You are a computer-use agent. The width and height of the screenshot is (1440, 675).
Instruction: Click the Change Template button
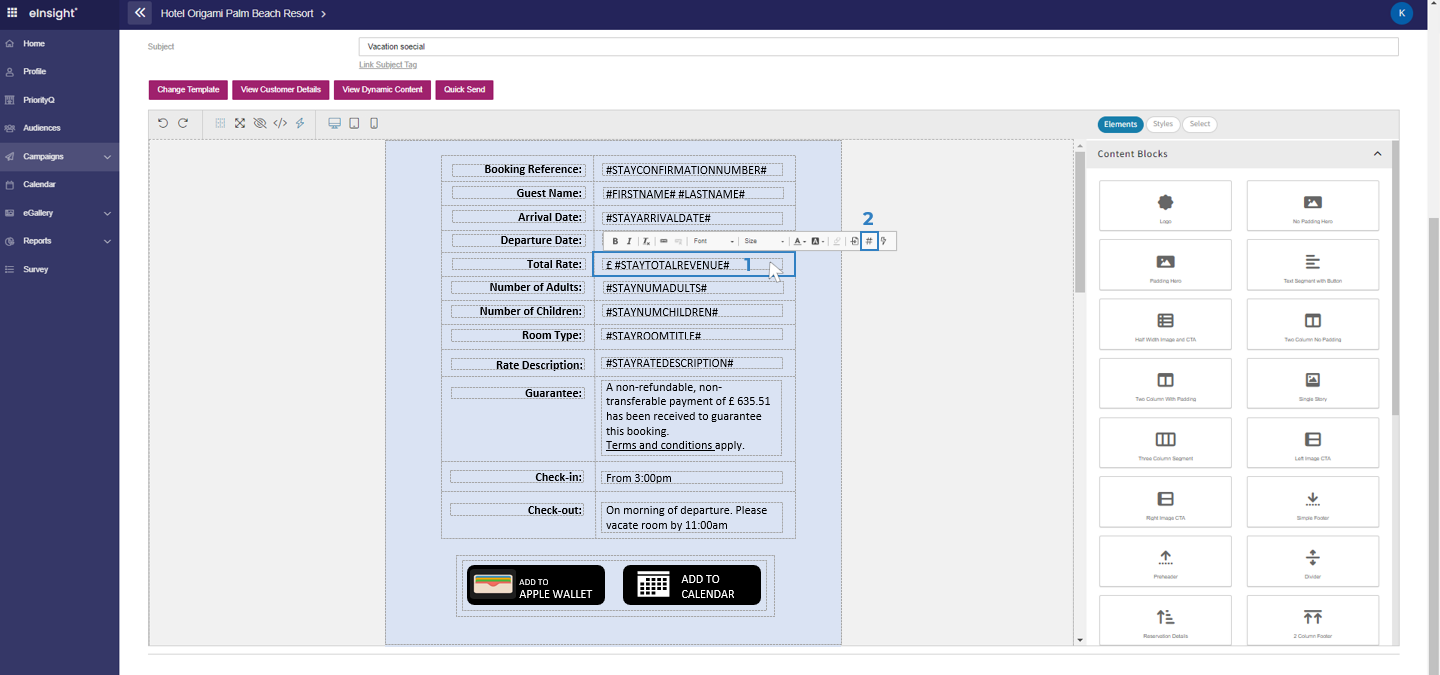[188, 90]
